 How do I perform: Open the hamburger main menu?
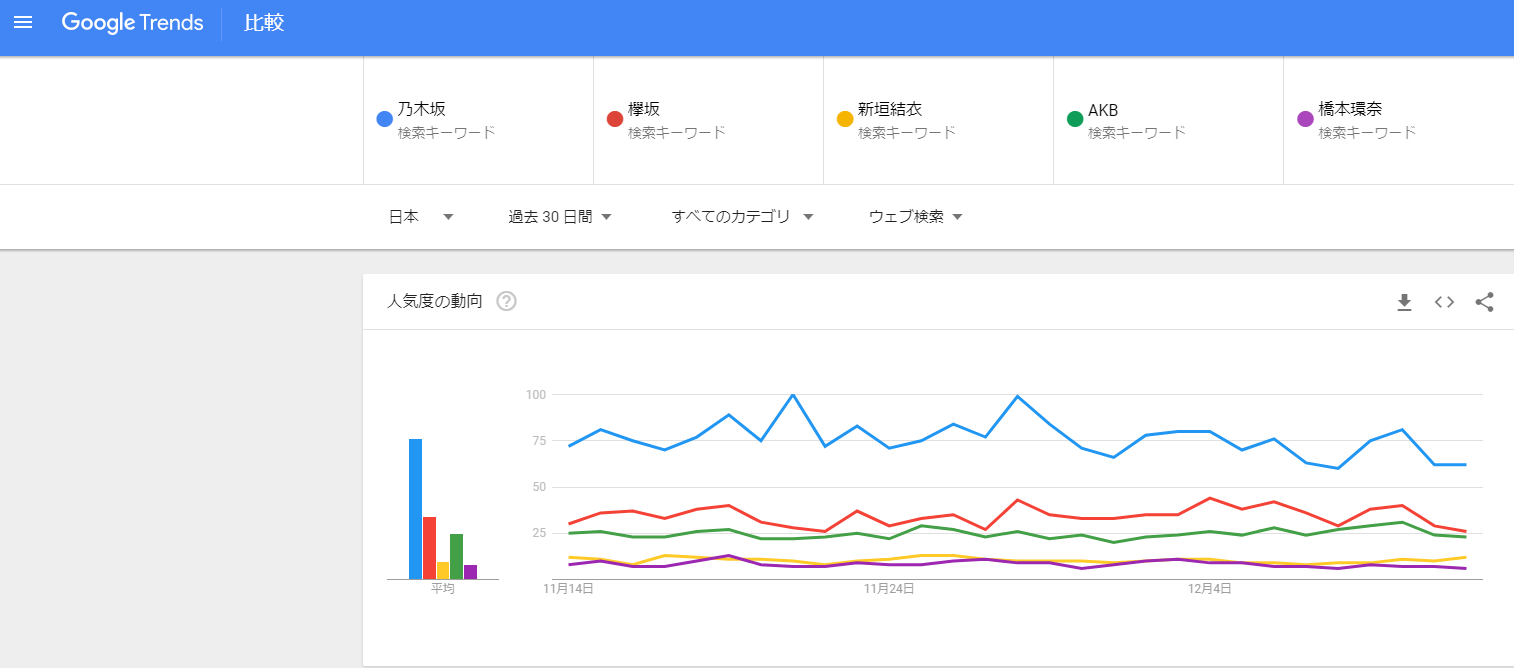pyautogui.click(x=23, y=22)
